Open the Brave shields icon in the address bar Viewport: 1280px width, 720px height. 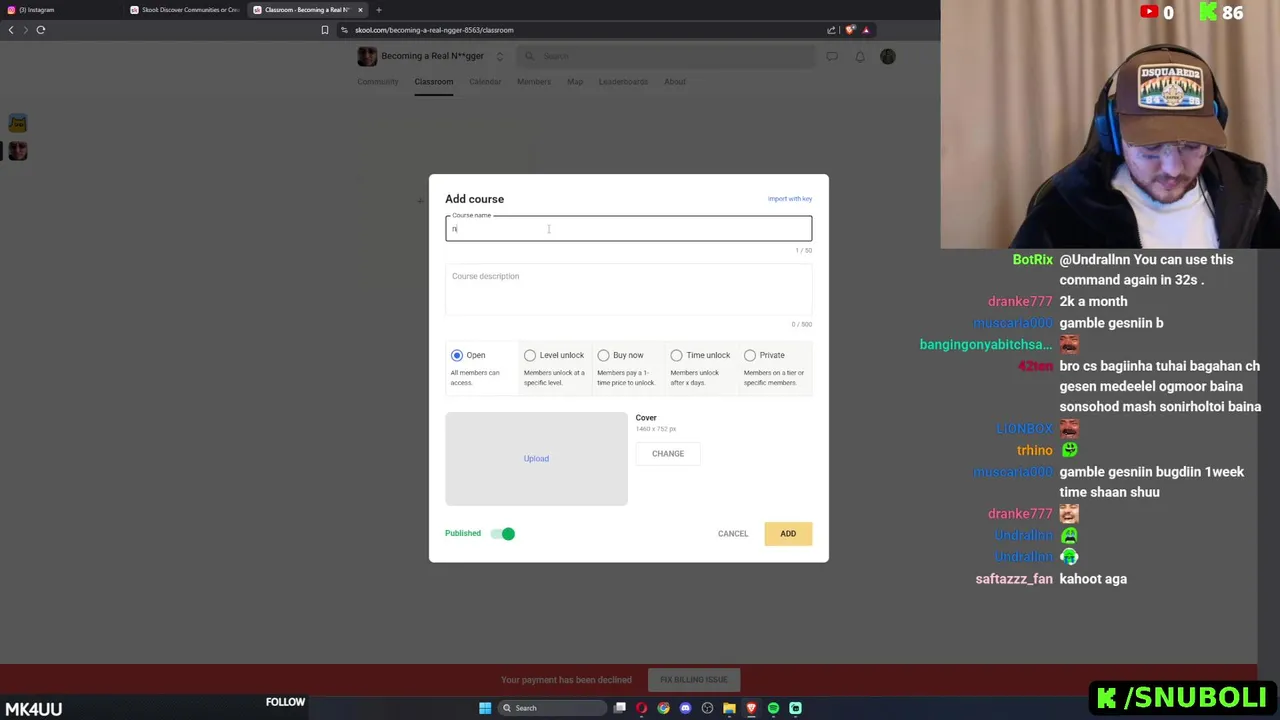pyautogui.click(x=850, y=30)
